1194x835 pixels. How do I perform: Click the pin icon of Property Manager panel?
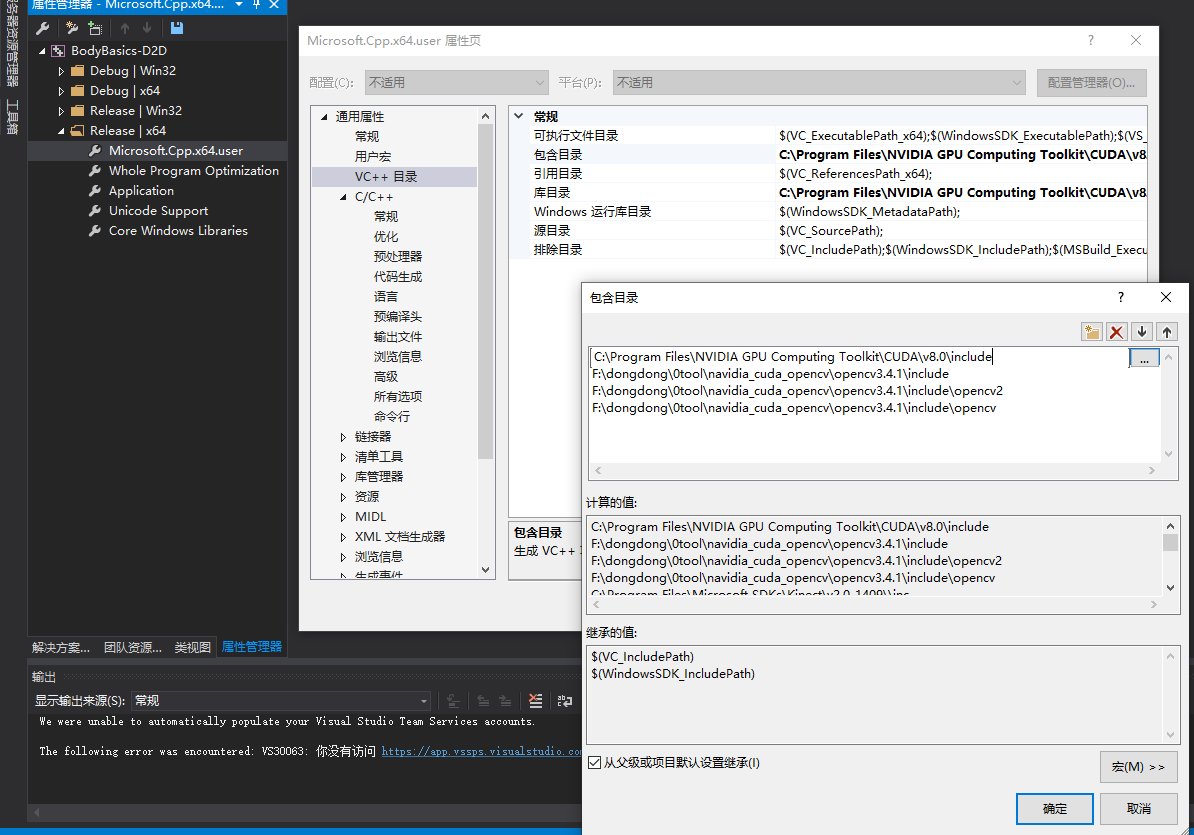(257, 5)
